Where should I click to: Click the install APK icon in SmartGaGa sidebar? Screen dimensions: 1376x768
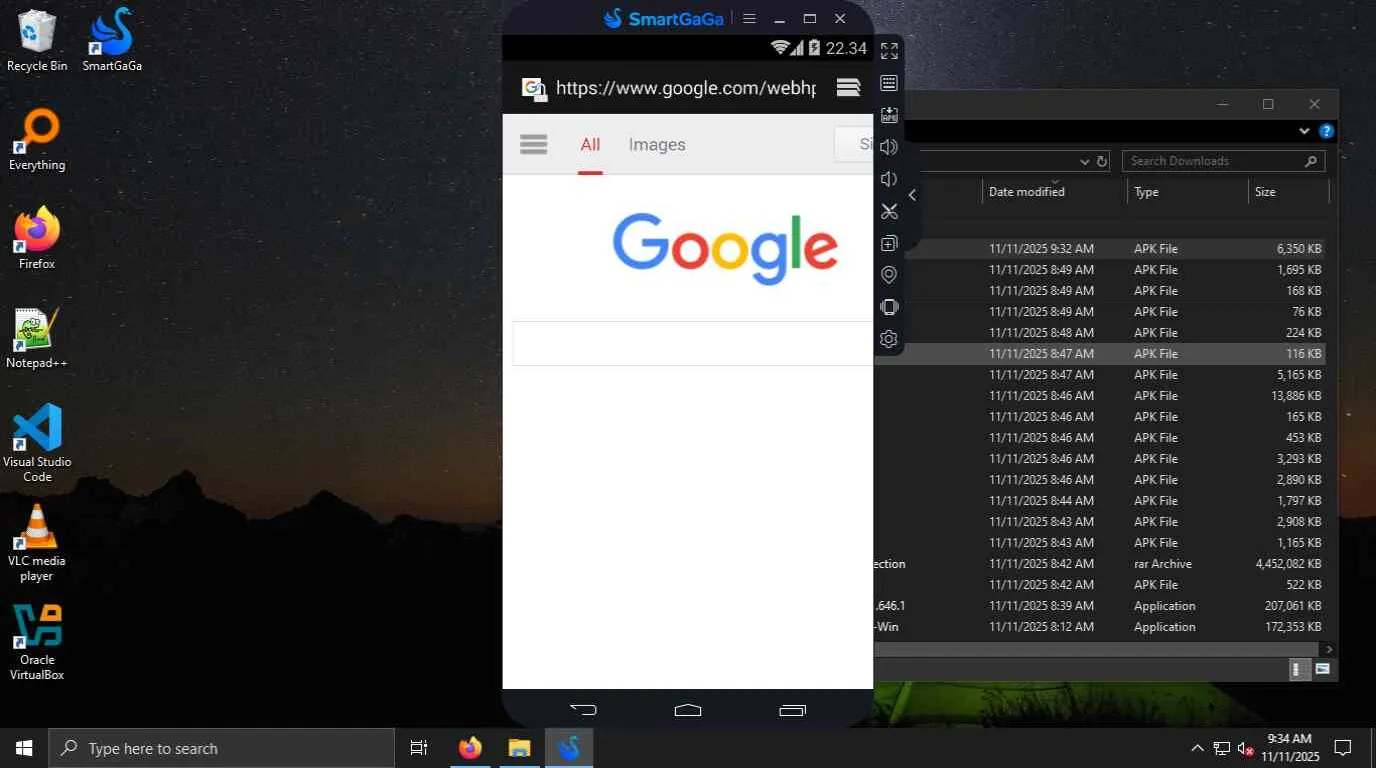pyautogui.click(x=889, y=115)
